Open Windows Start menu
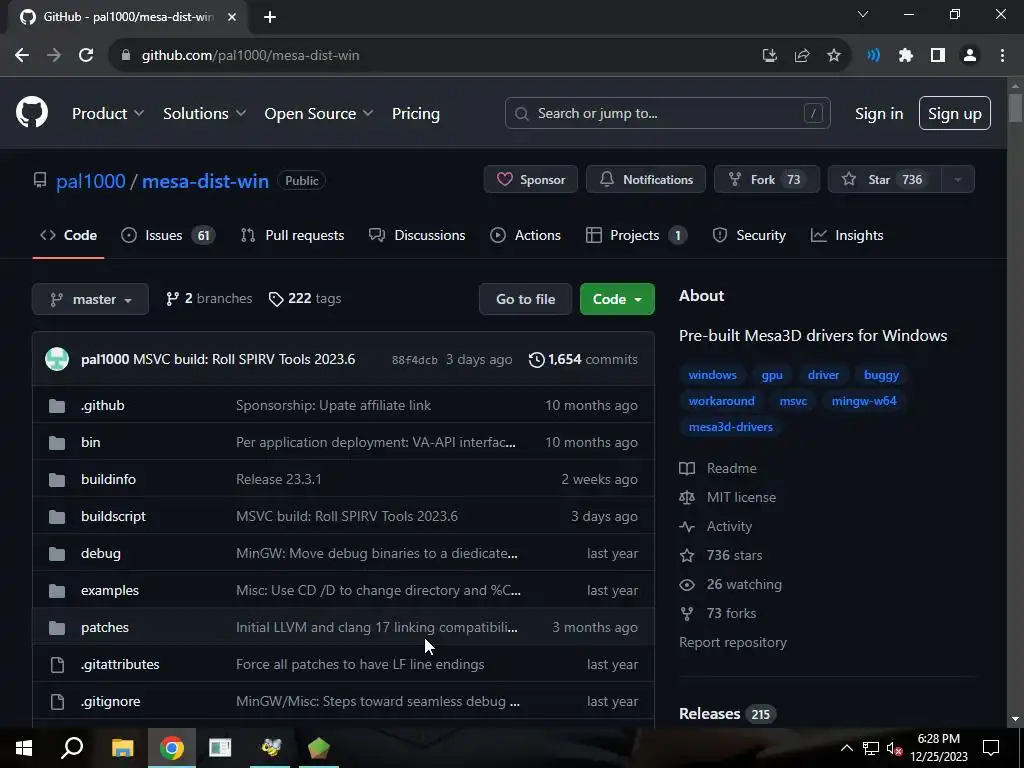1024x768 pixels. [x=24, y=748]
